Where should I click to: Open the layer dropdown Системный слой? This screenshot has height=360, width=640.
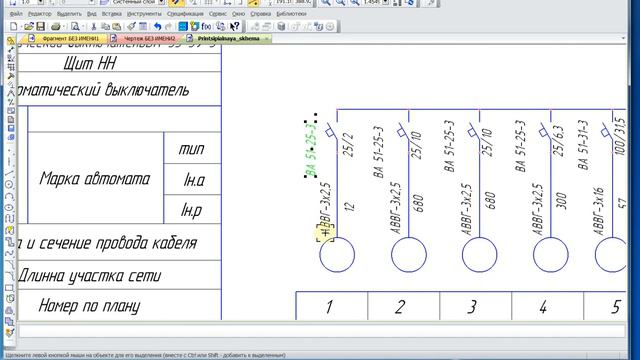pos(162,2)
